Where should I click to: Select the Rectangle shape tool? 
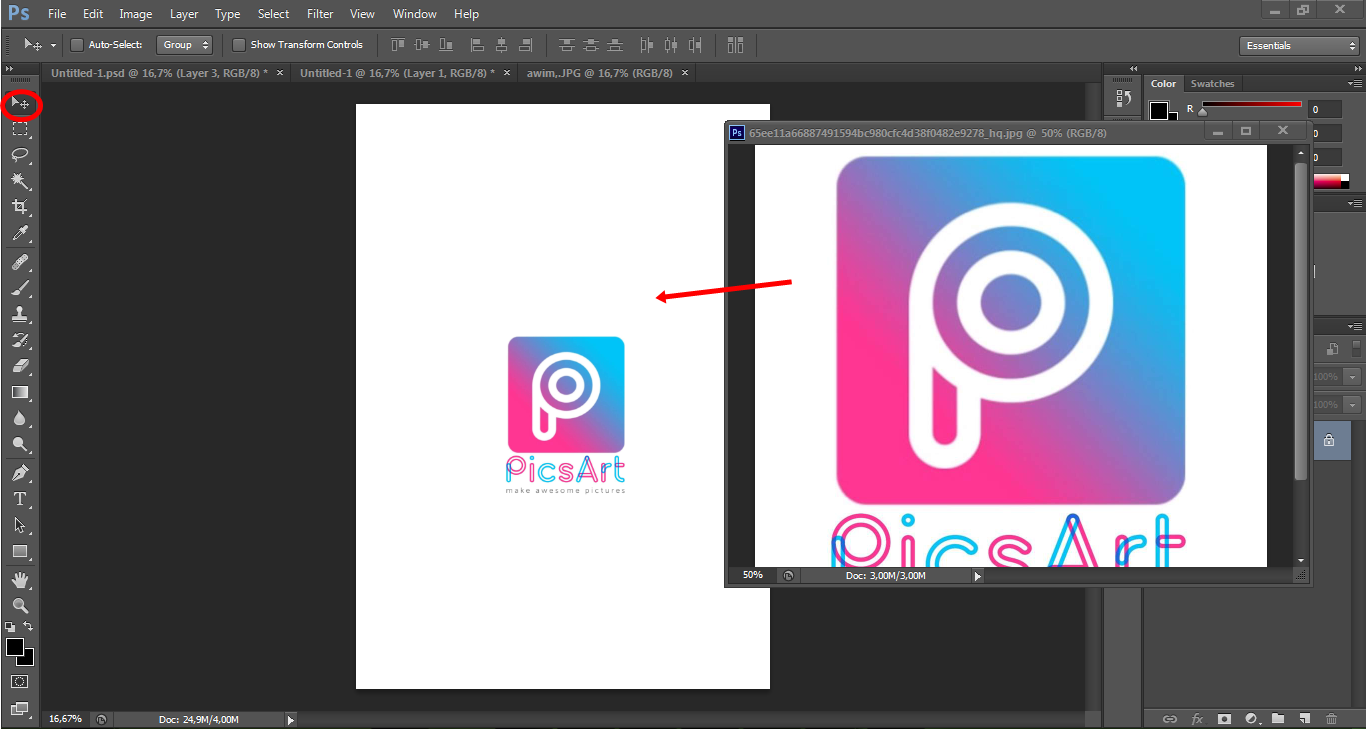coord(20,551)
